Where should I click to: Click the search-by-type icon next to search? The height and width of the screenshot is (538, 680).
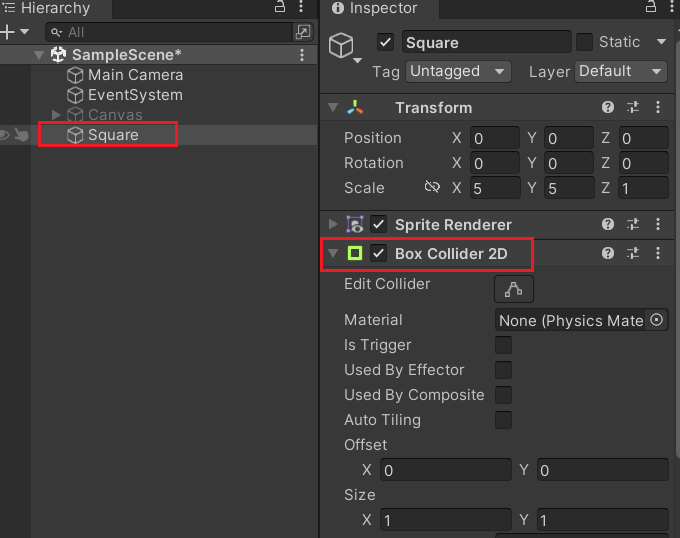302,32
